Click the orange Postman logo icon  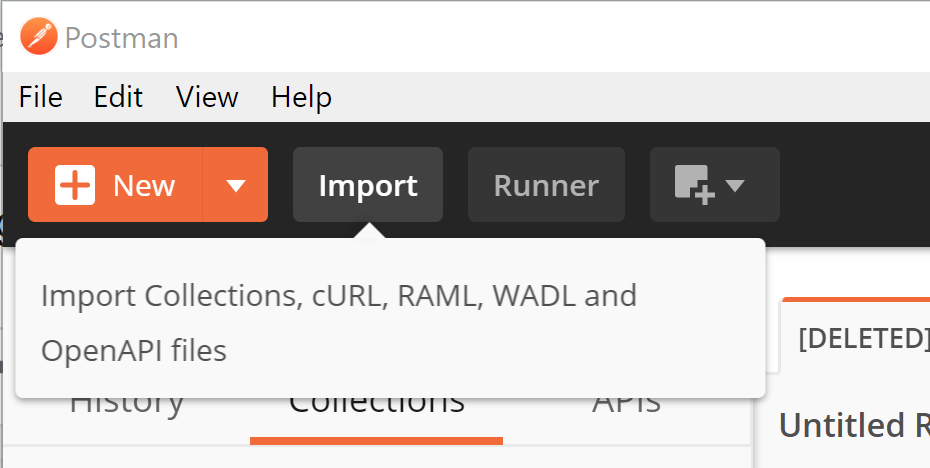(x=39, y=36)
